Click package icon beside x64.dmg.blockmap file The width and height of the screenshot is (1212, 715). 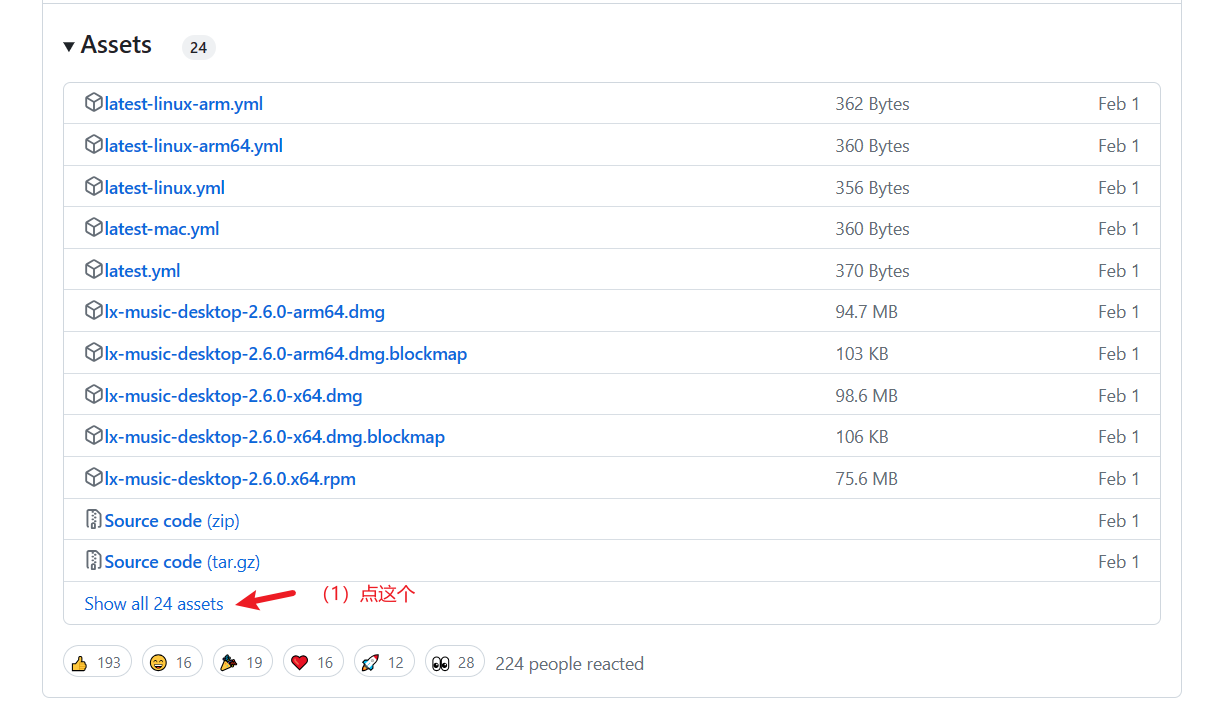[x=94, y=436]
